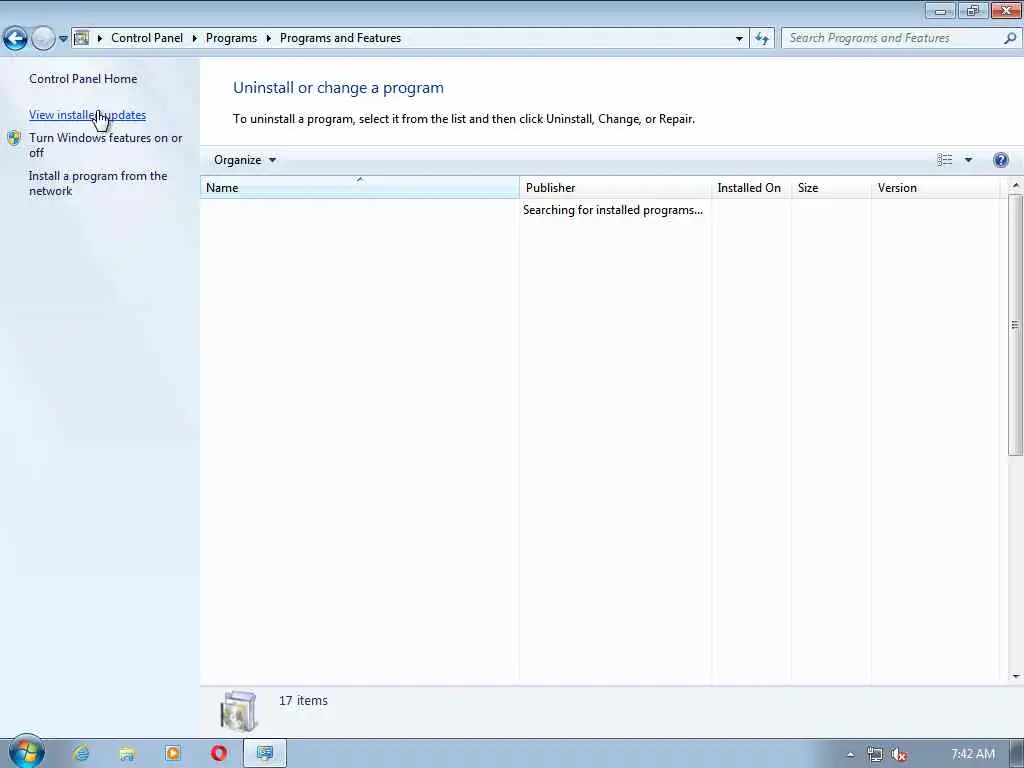The width and height of the screenshot is (1024, 768).
Task: Open the Organize menu
Action: (245, 160)
